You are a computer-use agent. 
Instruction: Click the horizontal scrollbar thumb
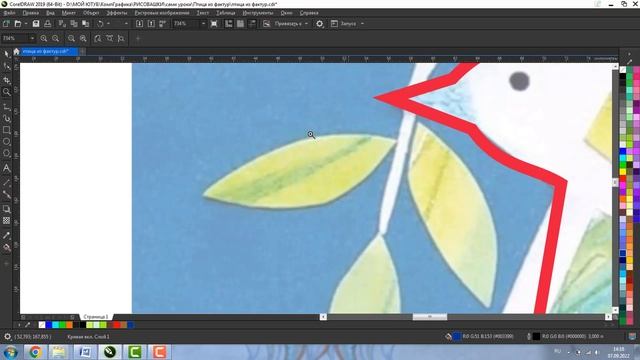pos(430,317)
